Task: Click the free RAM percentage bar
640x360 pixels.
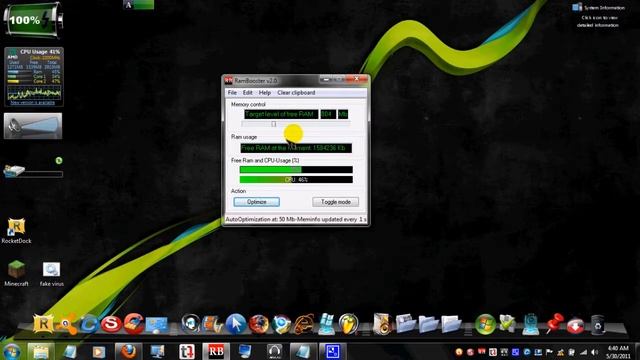Action: [x=296, y=170]
